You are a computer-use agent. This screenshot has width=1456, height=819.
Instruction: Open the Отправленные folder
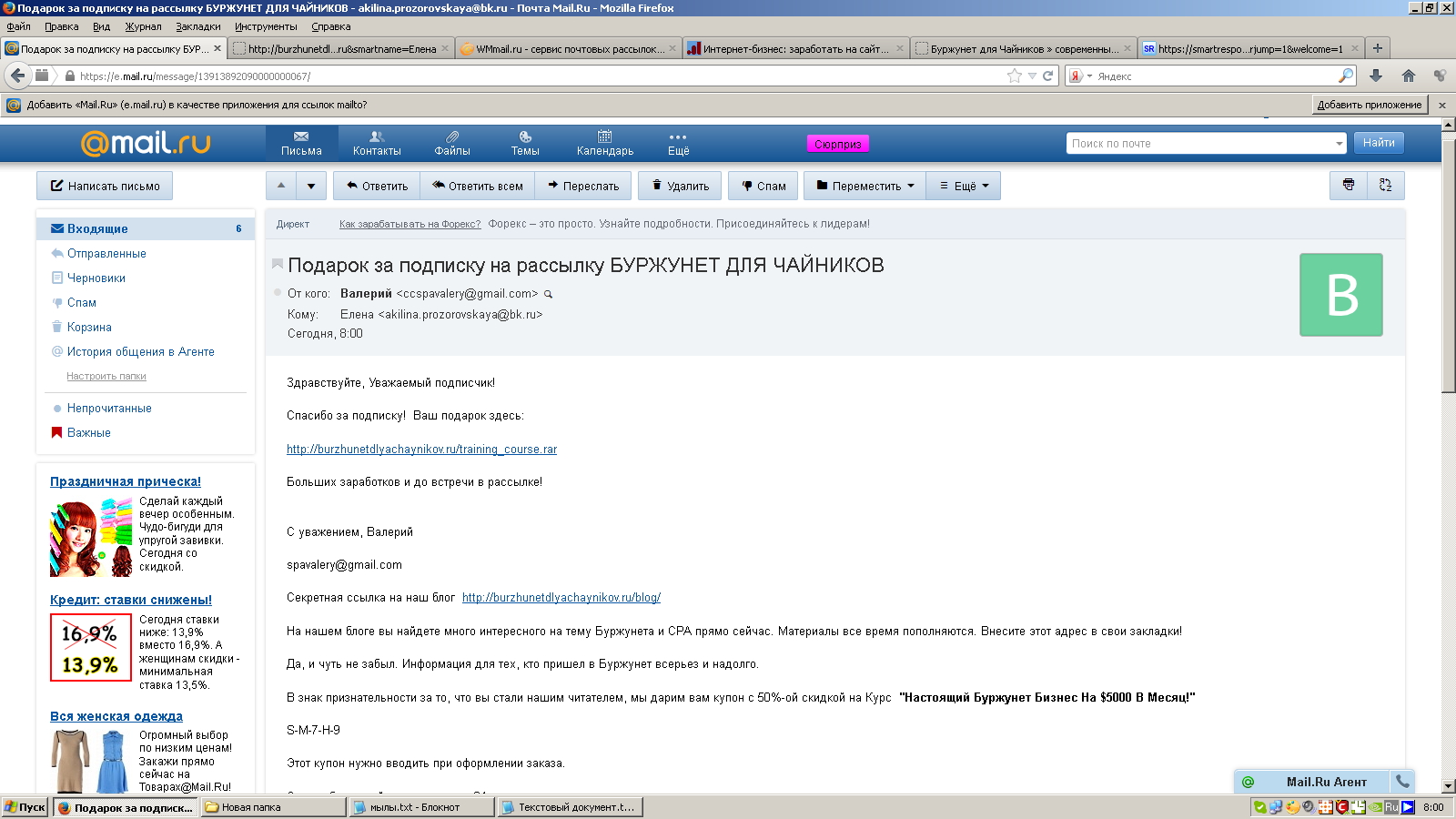point(106,253)
